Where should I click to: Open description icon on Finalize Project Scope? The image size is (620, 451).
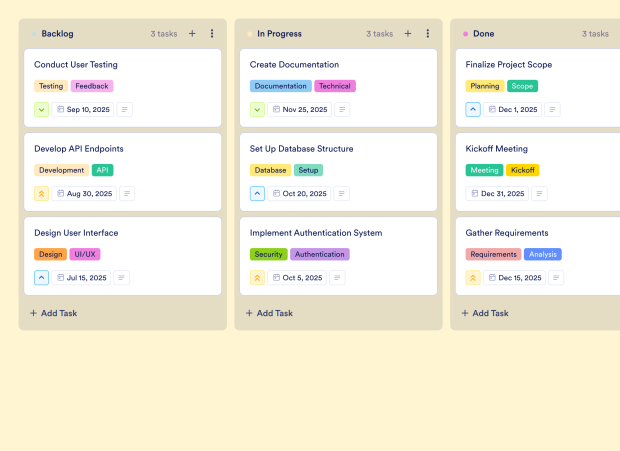(x=552, y=109)
